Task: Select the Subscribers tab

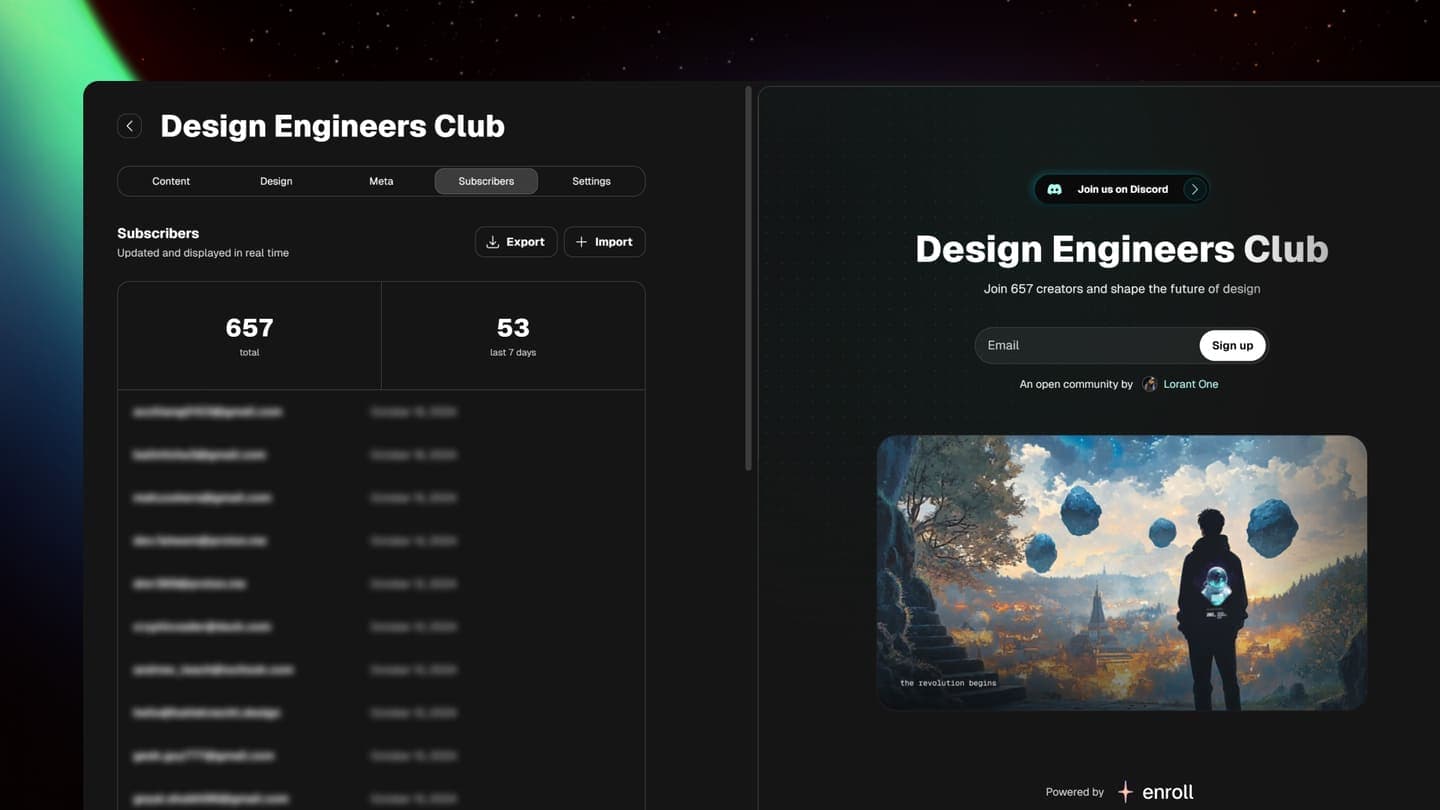Action: pos(486,181)
